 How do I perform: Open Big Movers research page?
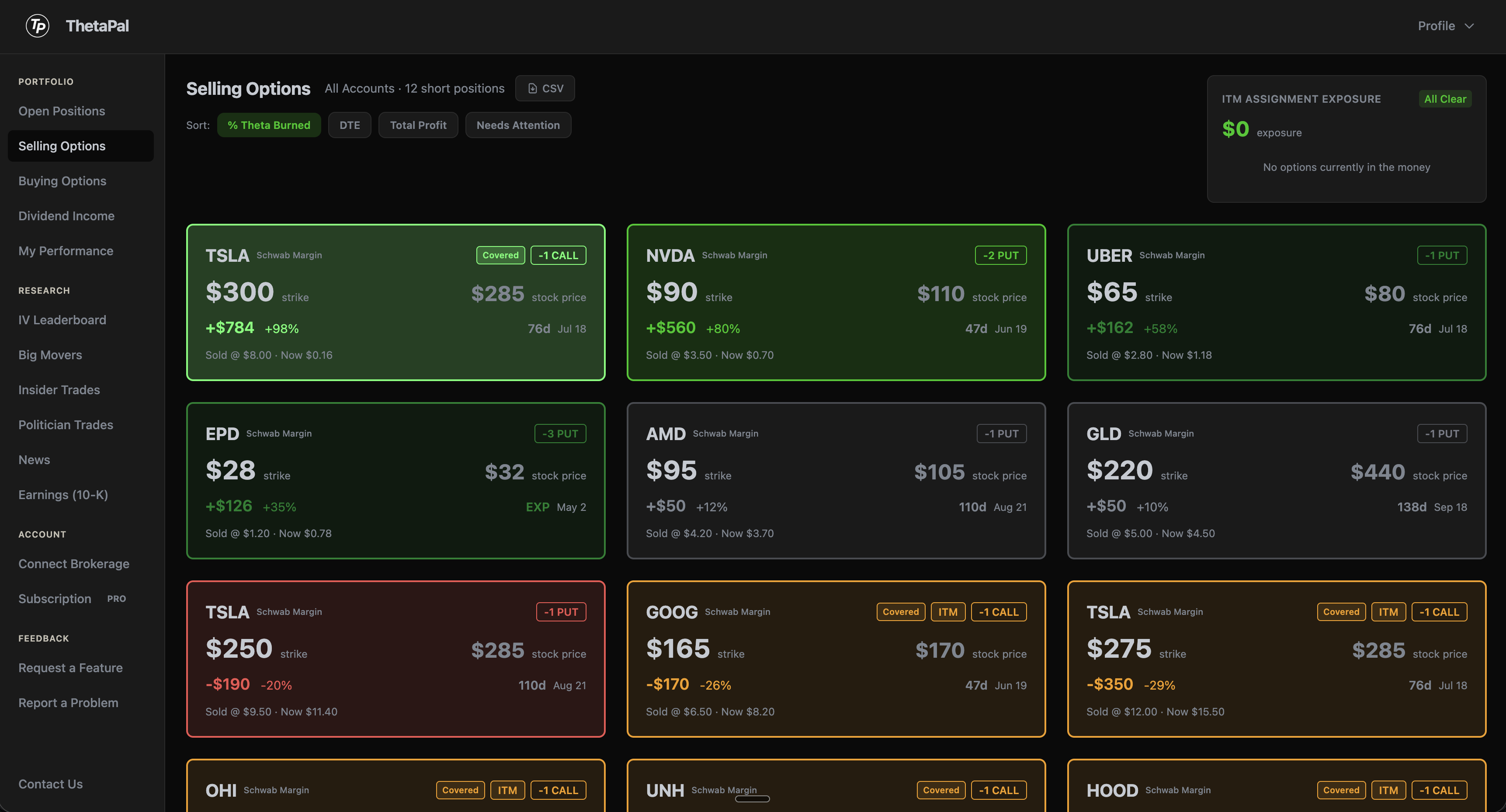81,355
